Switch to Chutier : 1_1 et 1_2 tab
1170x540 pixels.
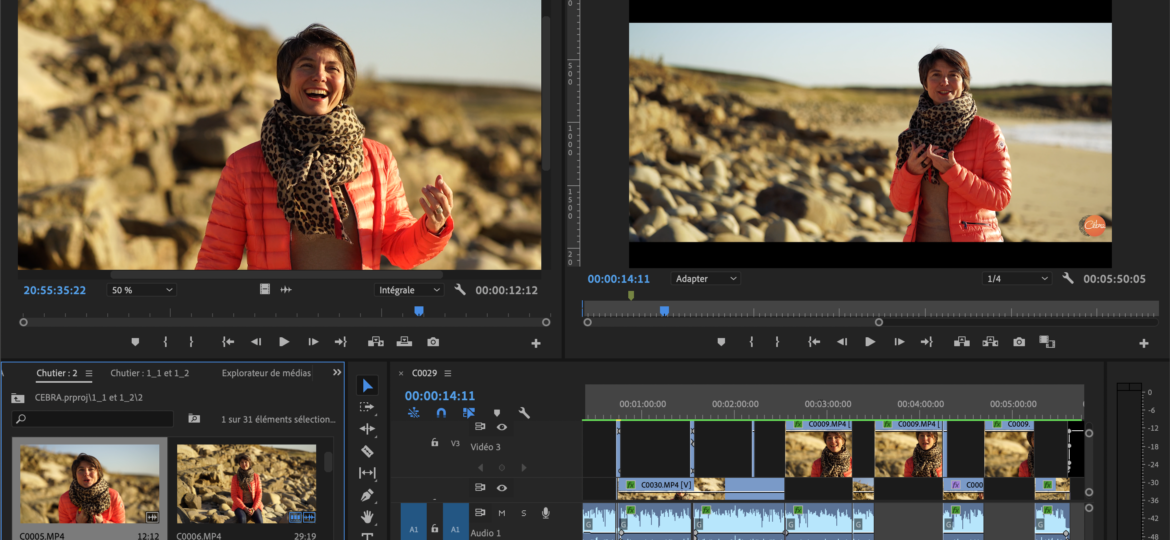pos(149,373)
